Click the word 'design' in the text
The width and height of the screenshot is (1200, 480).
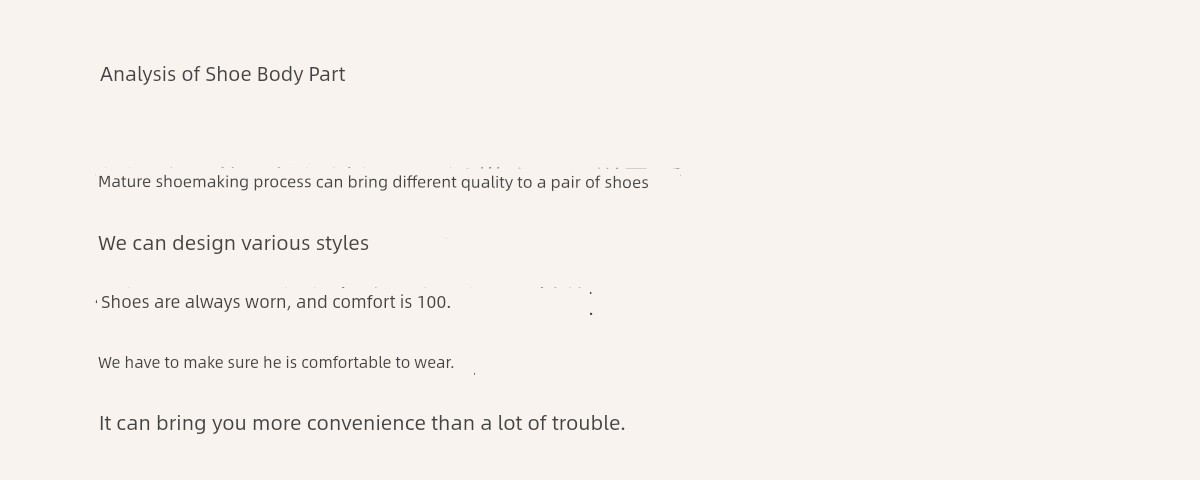pos(204,243)
